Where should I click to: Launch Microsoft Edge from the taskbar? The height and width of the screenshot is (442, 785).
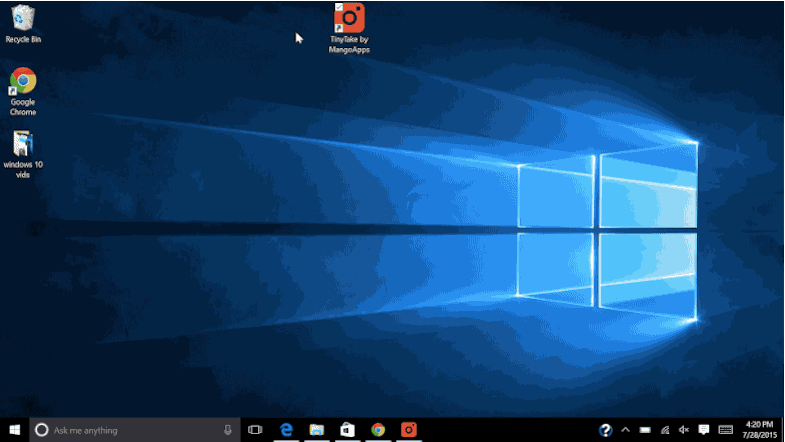click(x=286, y=430)
